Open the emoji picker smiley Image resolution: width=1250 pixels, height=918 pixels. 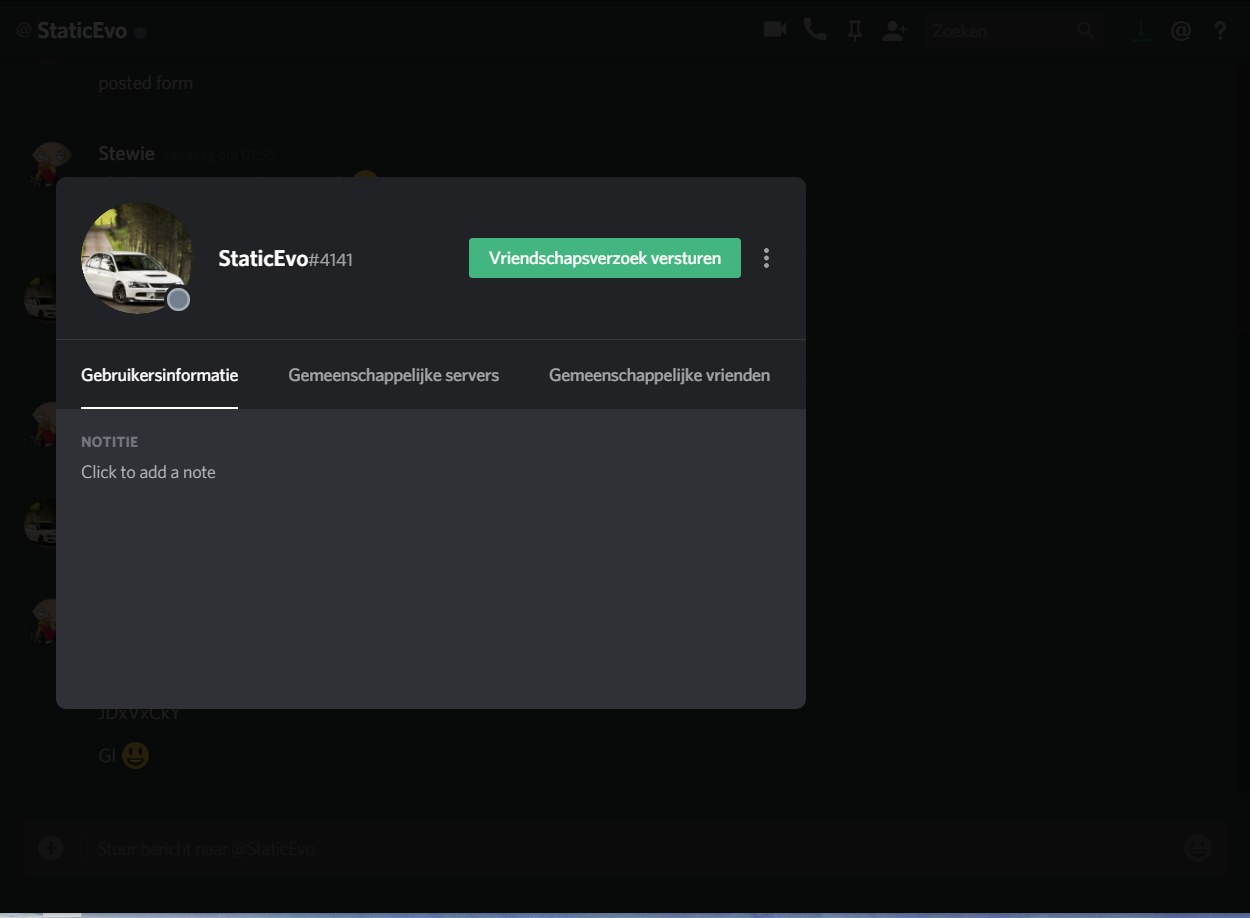click(1197, 848)
